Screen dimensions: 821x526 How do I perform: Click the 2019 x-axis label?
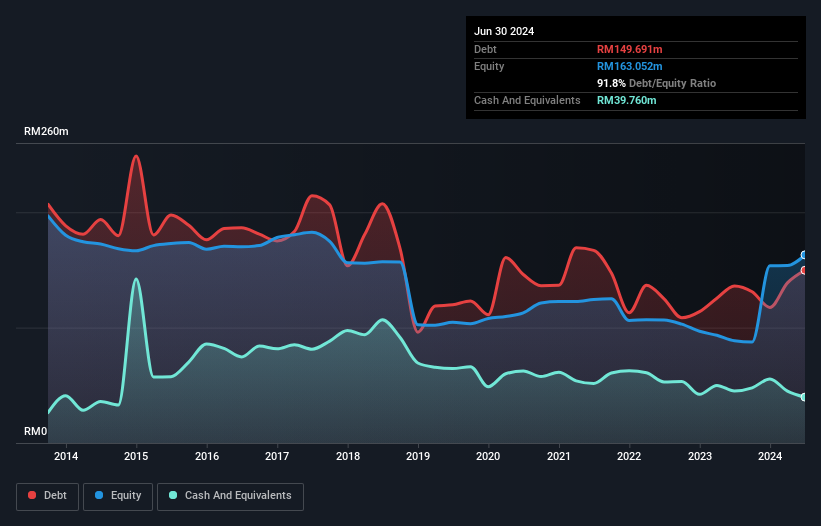418,456
